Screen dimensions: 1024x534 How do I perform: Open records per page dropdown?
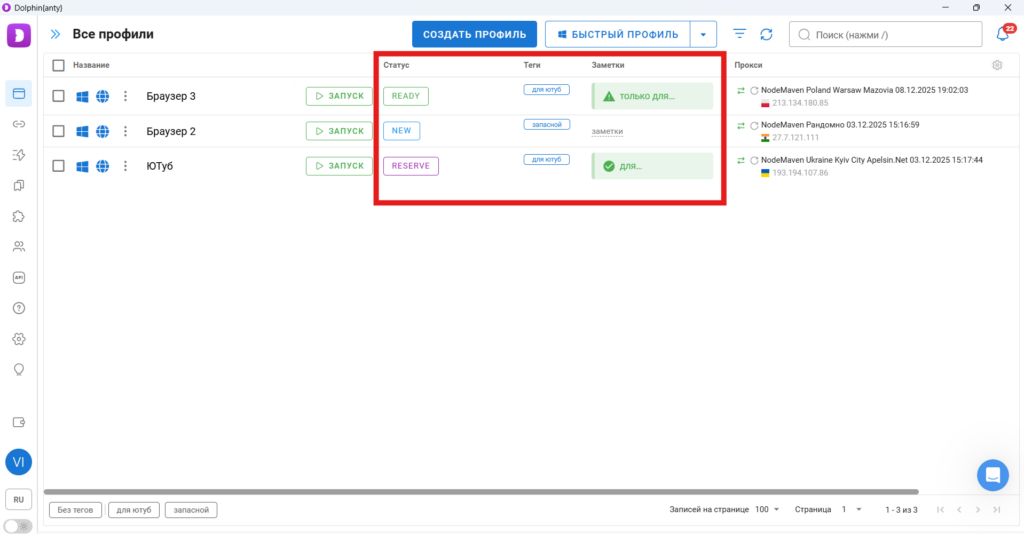[x=766, y=510]
